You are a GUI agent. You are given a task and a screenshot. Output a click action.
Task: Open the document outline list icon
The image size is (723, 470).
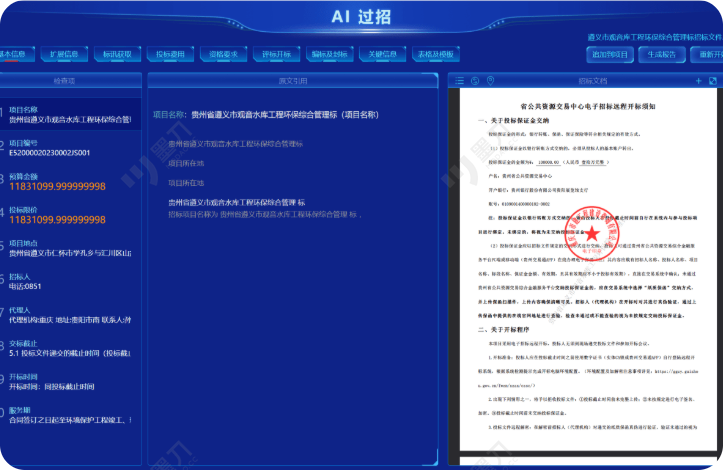click(x=459, y=81)
